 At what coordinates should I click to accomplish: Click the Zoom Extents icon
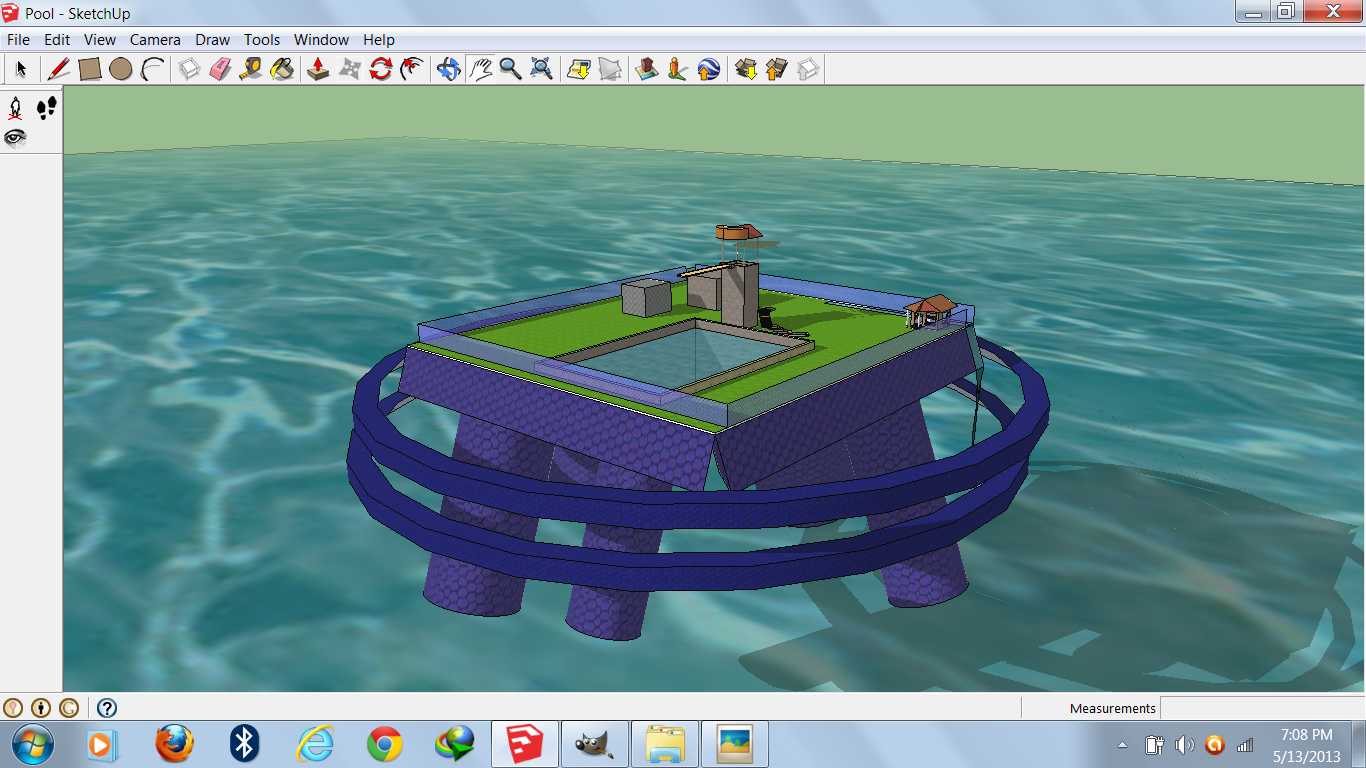point(541,69)
